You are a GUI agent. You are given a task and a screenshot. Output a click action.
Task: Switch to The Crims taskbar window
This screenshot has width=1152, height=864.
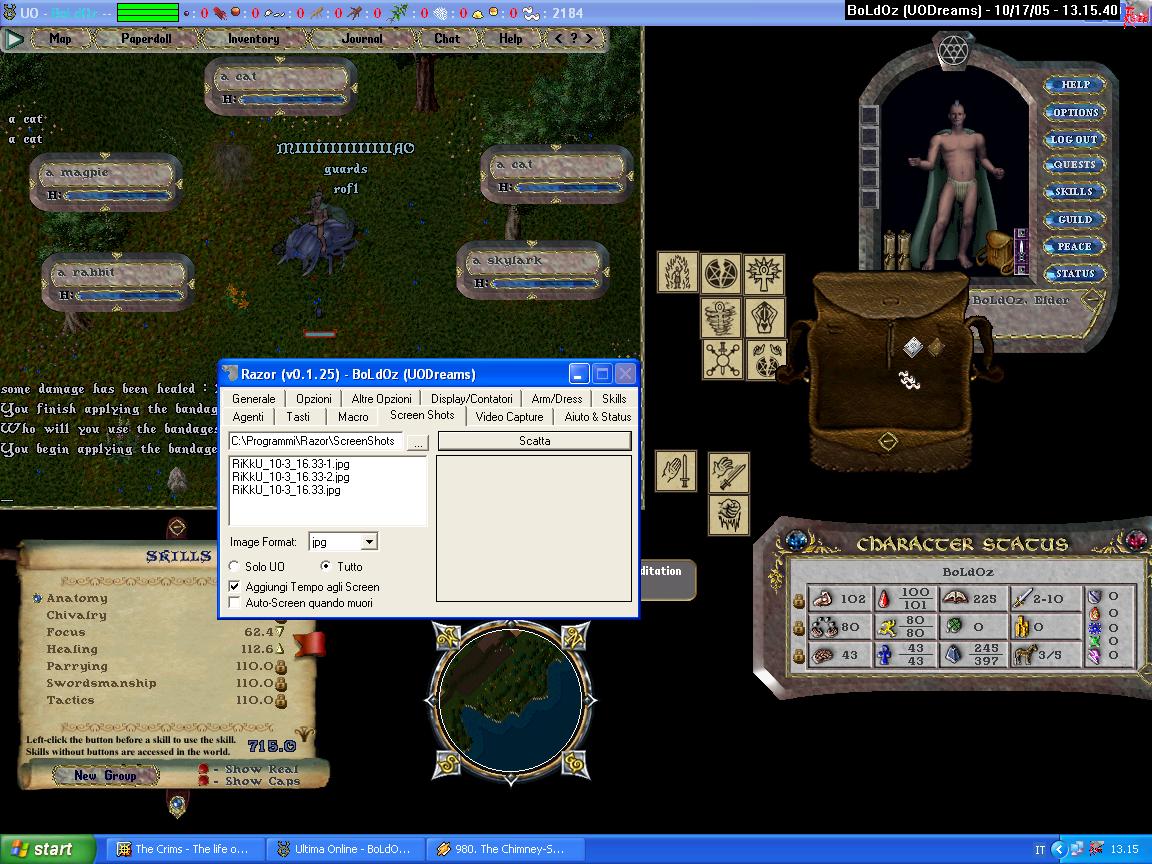(x=184, y=849)
